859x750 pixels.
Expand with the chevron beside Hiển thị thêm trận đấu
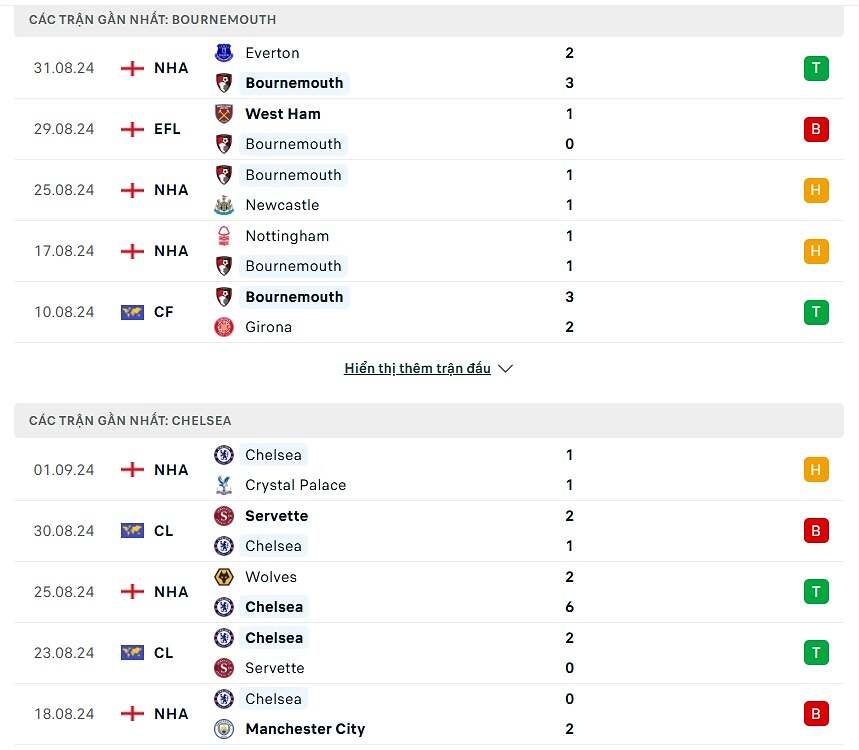[505, 369]
